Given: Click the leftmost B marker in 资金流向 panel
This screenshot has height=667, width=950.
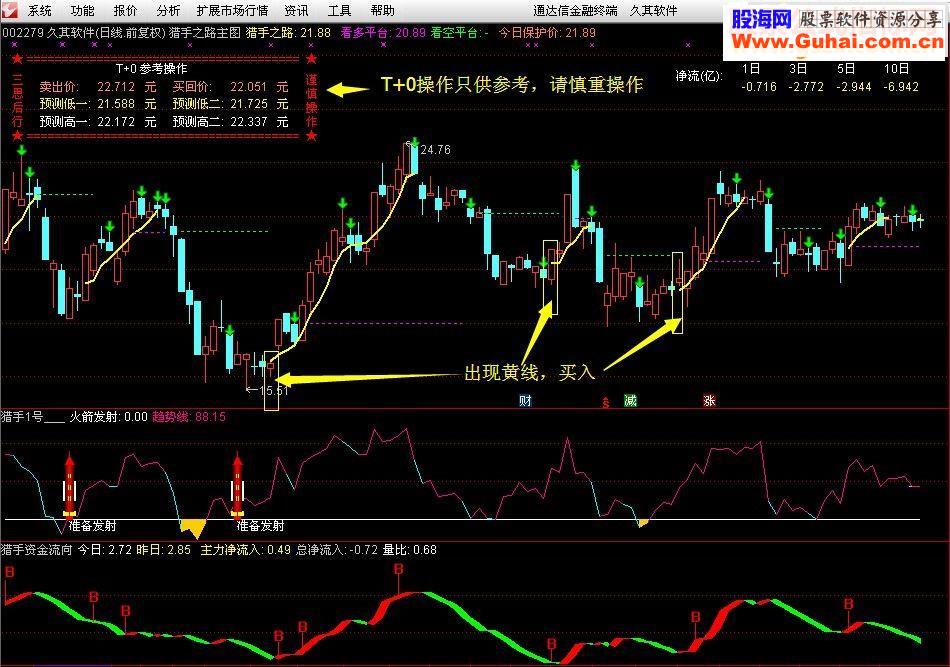Looking at the screenshot, I should point(9,572).
